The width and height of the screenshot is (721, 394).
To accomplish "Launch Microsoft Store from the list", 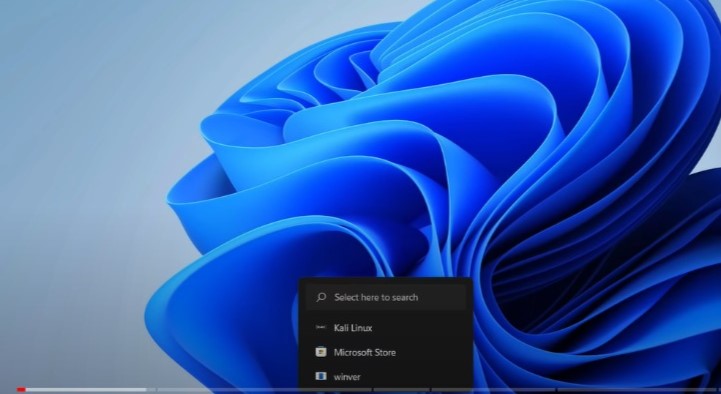I will pyautogui.click(x=386, y=352).
